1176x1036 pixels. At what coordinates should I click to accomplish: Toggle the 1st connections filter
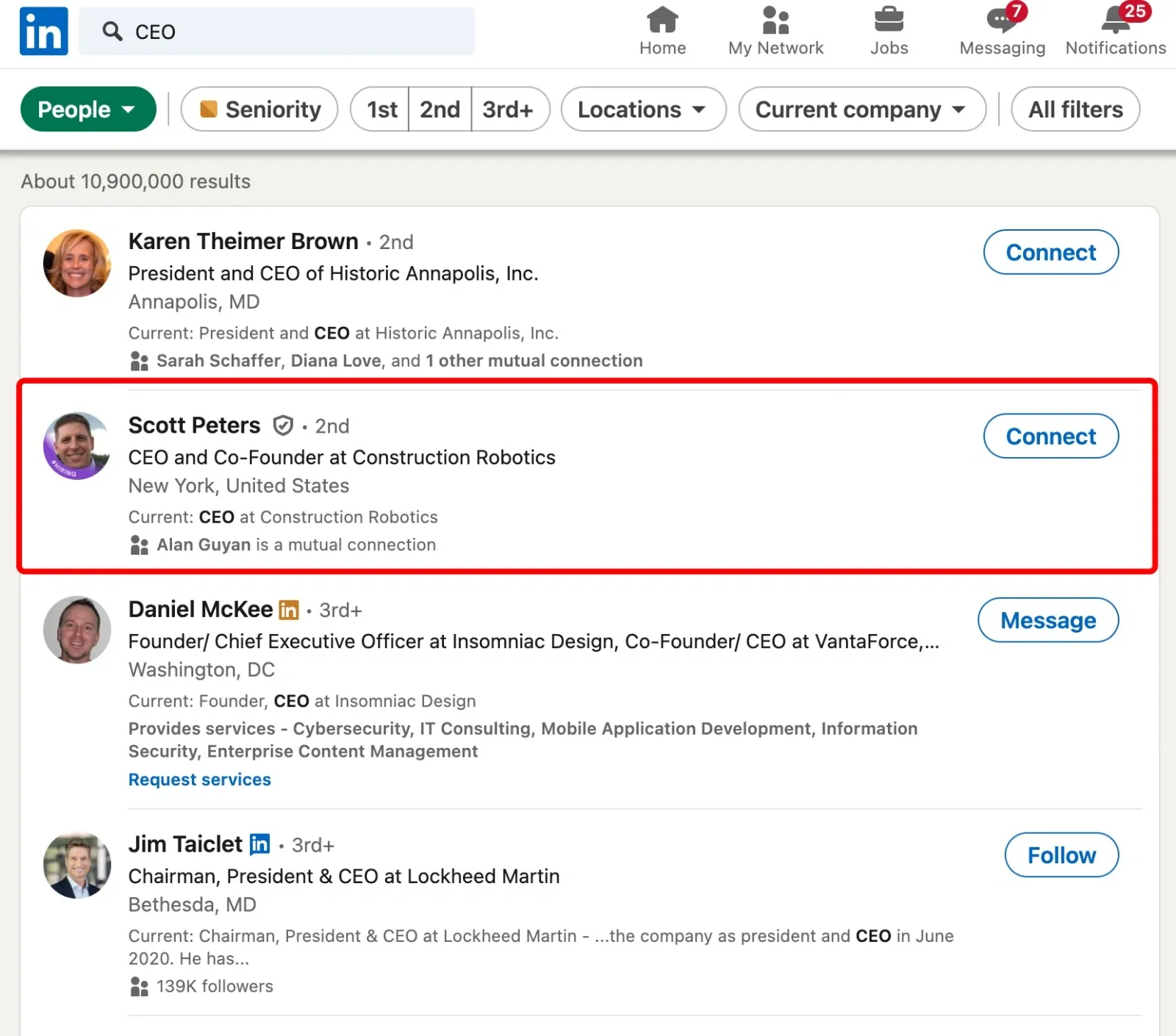pos(381,109)
